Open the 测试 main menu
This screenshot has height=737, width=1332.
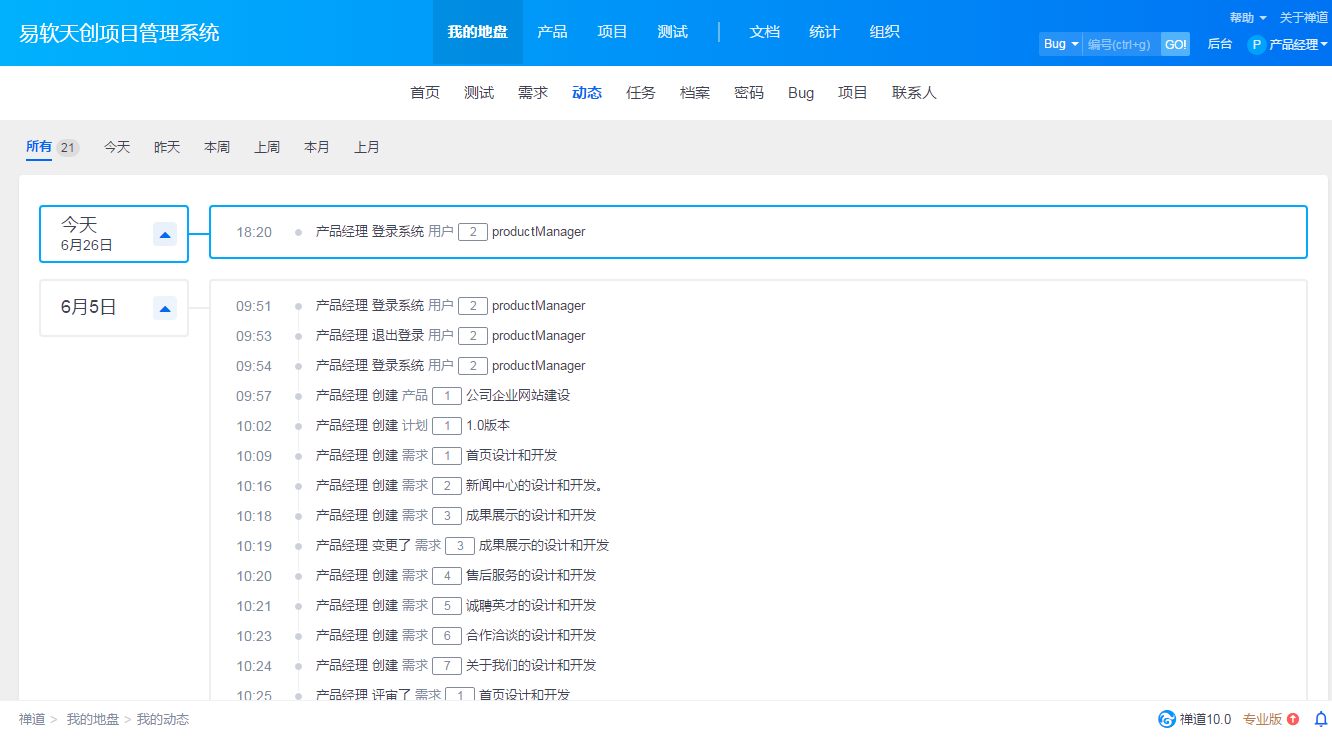point(672,32)
